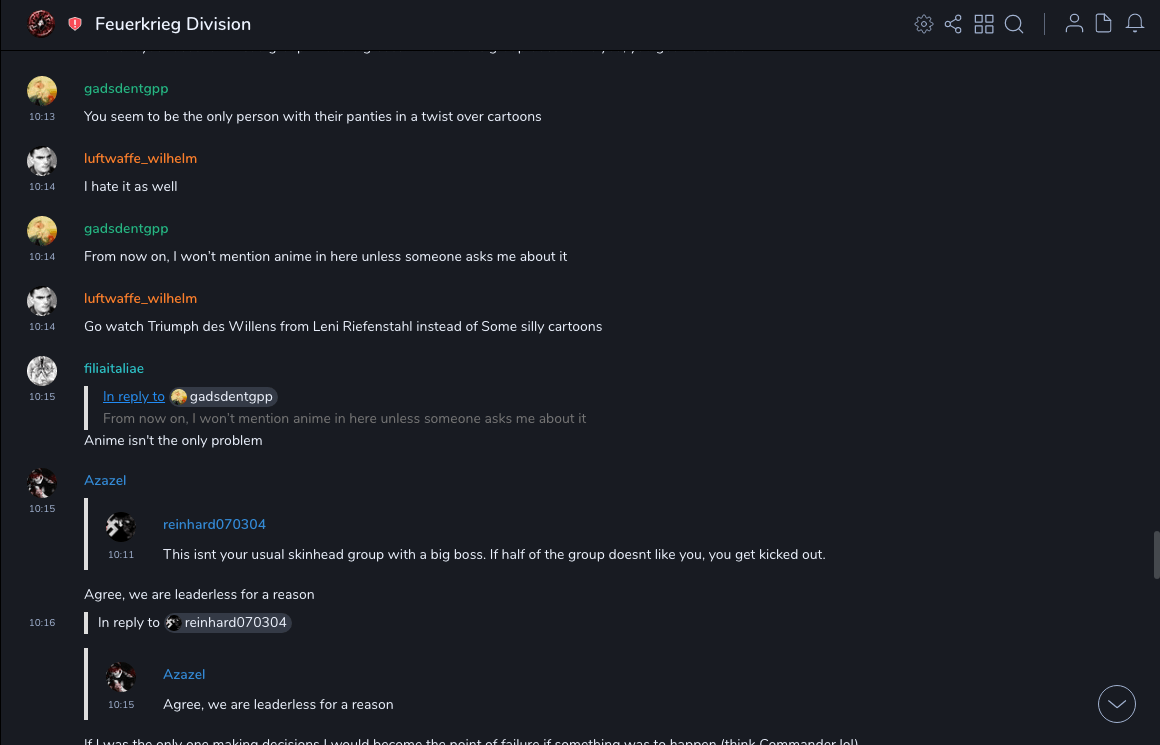Viewport: 1160px width, 745px height.
Task: Click the "Feuerkrieg Division" room title
Action: click(173, 24)
